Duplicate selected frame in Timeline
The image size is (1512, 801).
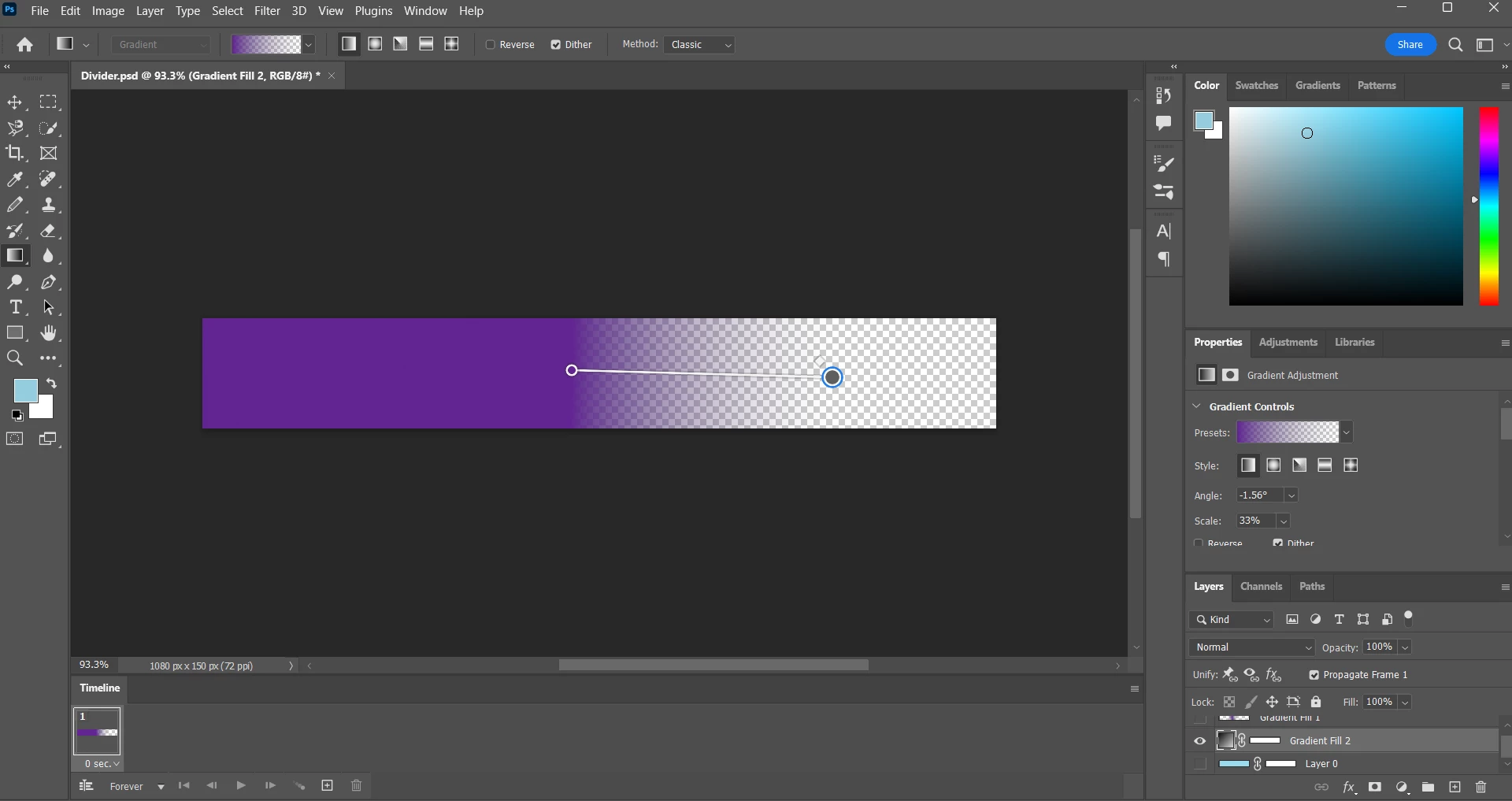[328, 786]
